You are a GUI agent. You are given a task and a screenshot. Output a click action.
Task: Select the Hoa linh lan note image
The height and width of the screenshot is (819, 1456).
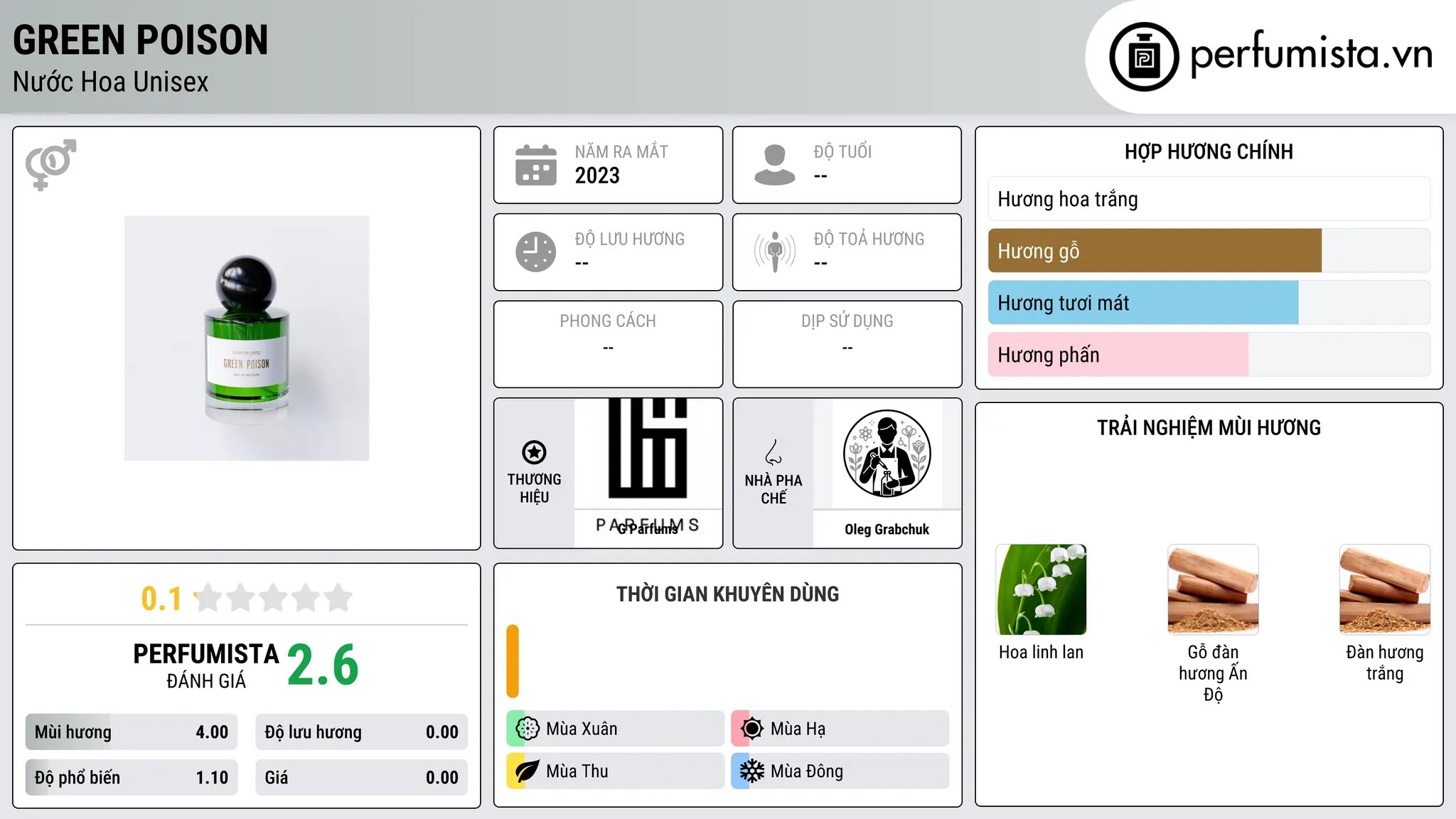pos(1042,589)
